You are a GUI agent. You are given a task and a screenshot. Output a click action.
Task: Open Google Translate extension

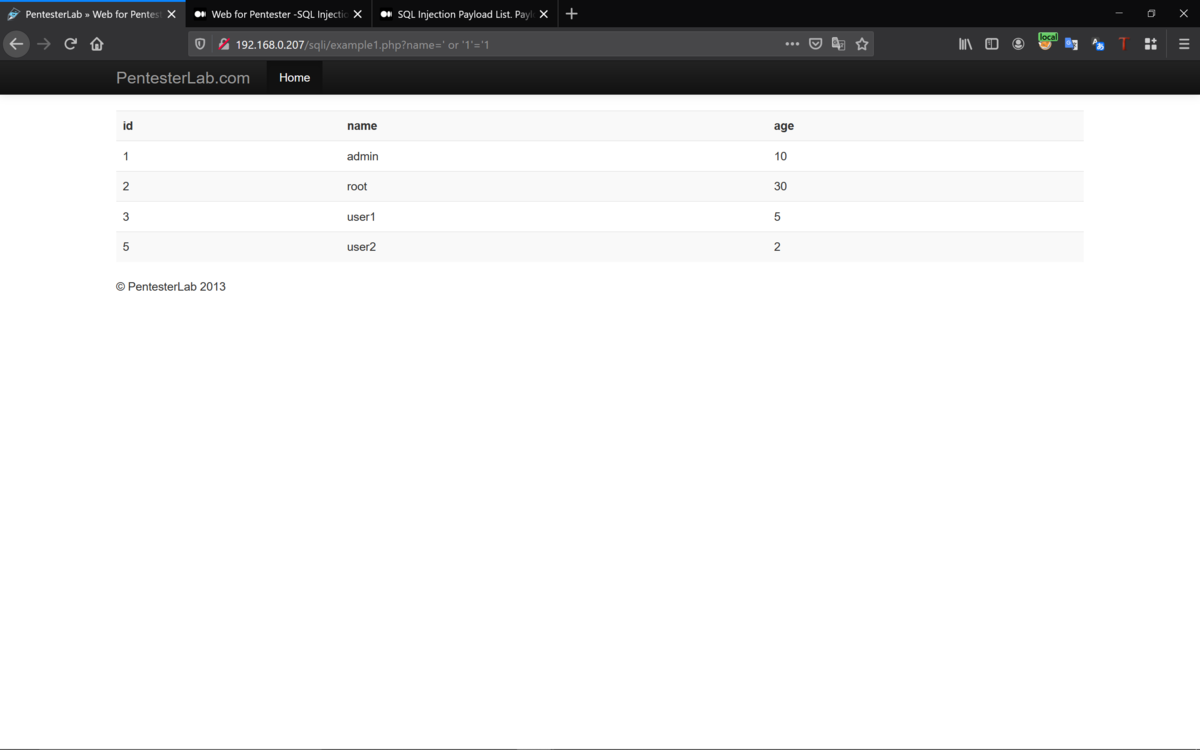pos(1071,44)
